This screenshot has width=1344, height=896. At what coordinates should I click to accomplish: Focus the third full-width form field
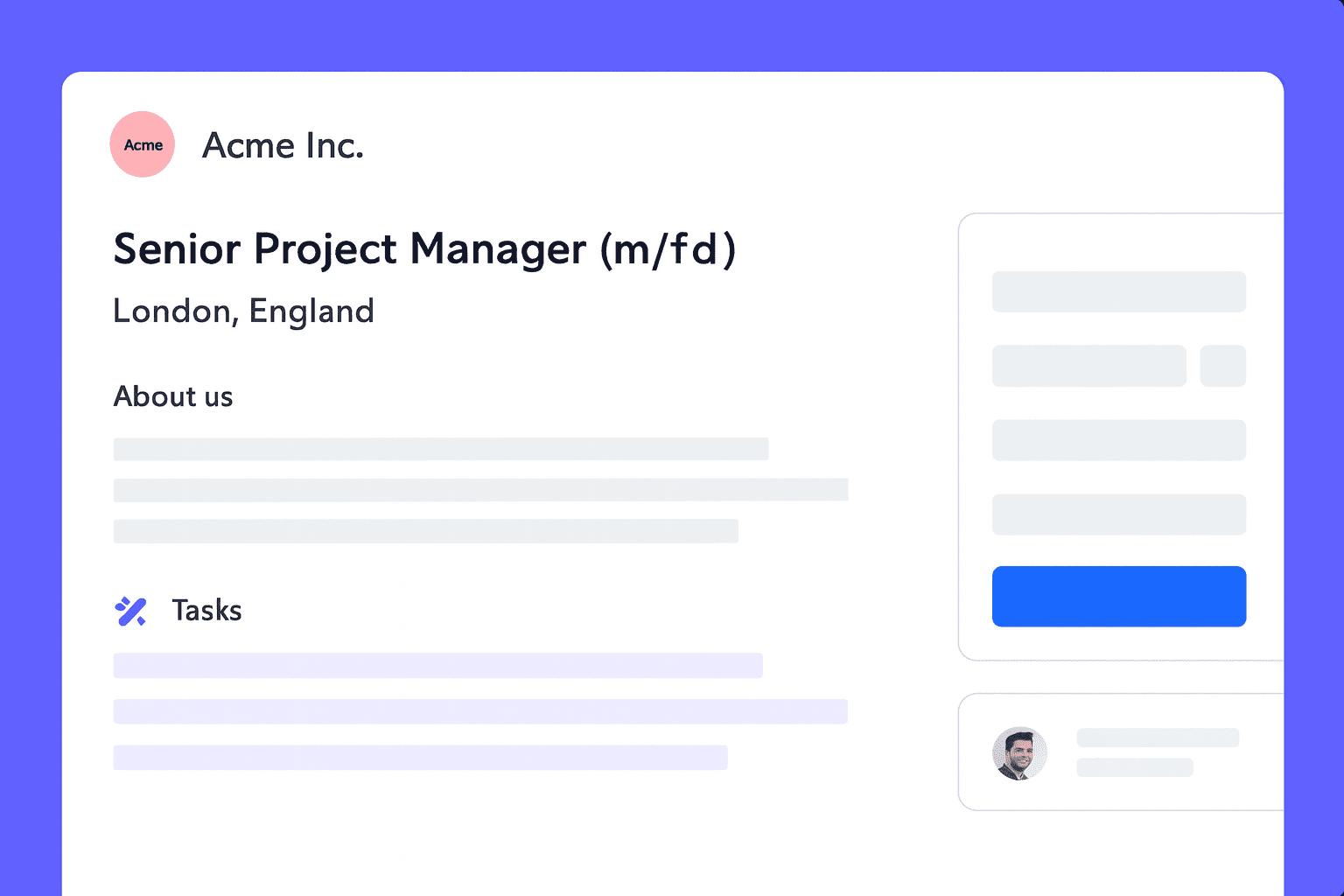tap(1118, 440)
